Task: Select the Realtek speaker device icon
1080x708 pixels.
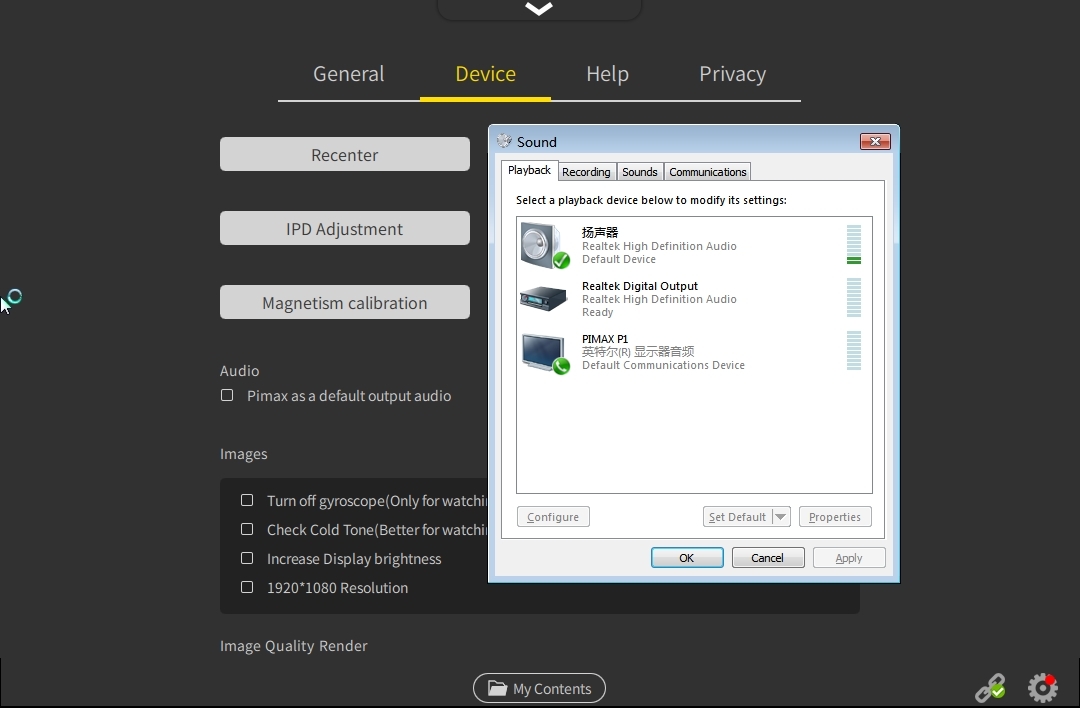Action: (x=545, y=245)
